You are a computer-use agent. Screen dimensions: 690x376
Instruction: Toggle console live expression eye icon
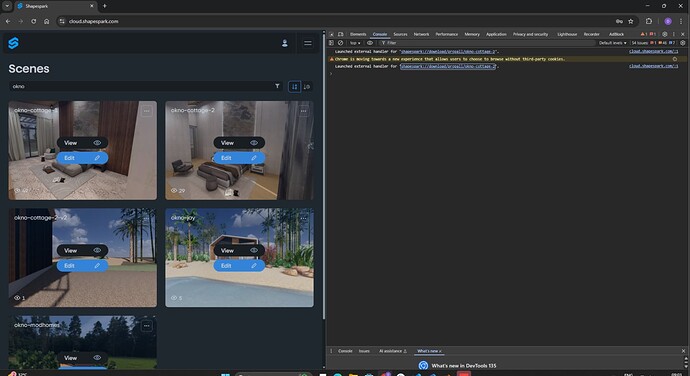[x=370, y=43]
